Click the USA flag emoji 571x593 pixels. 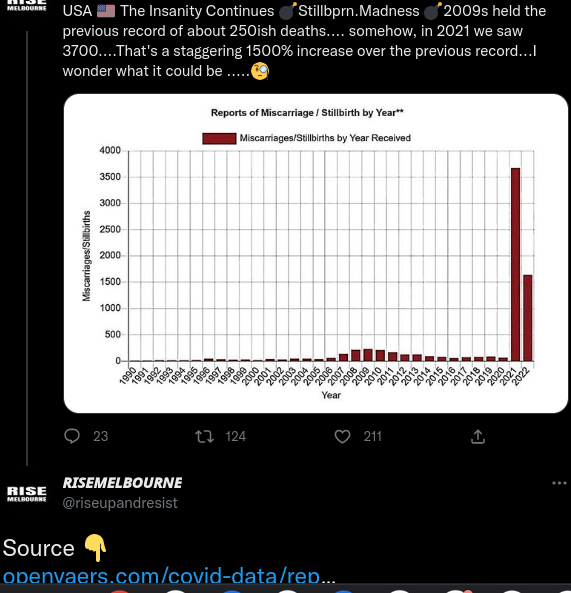pos(106,11)
